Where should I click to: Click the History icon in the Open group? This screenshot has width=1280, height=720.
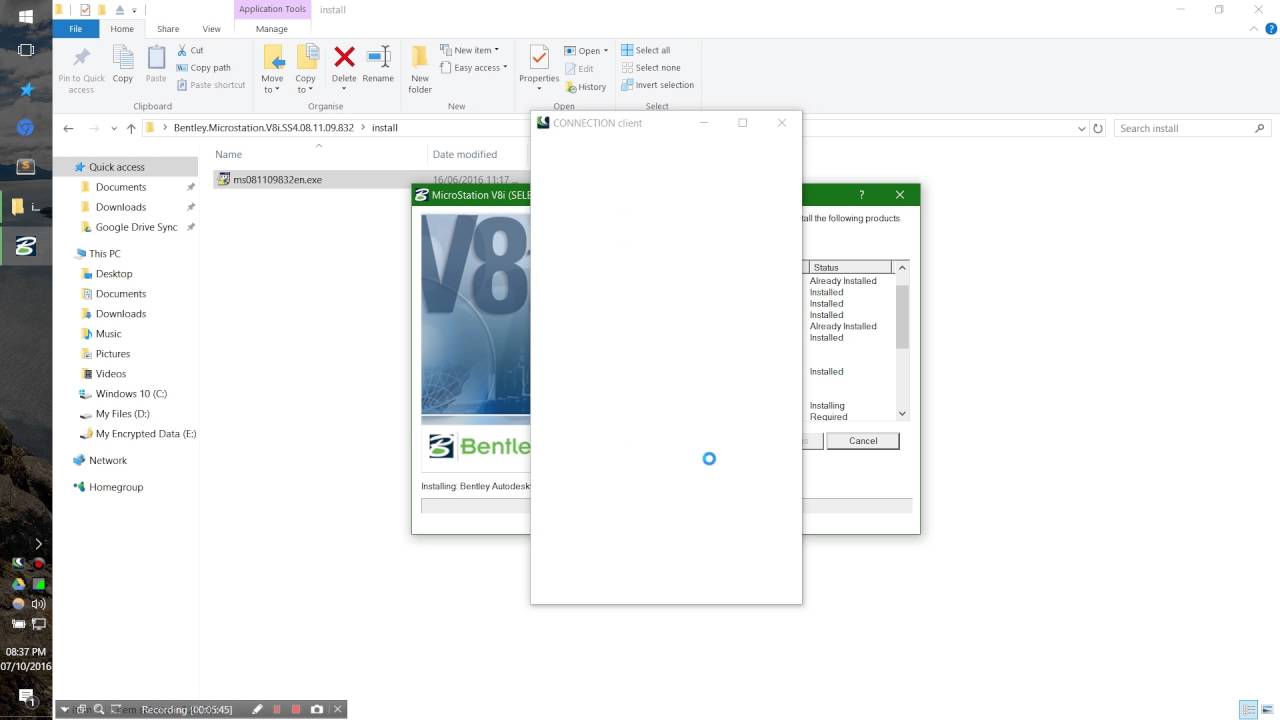click(571, 86)
